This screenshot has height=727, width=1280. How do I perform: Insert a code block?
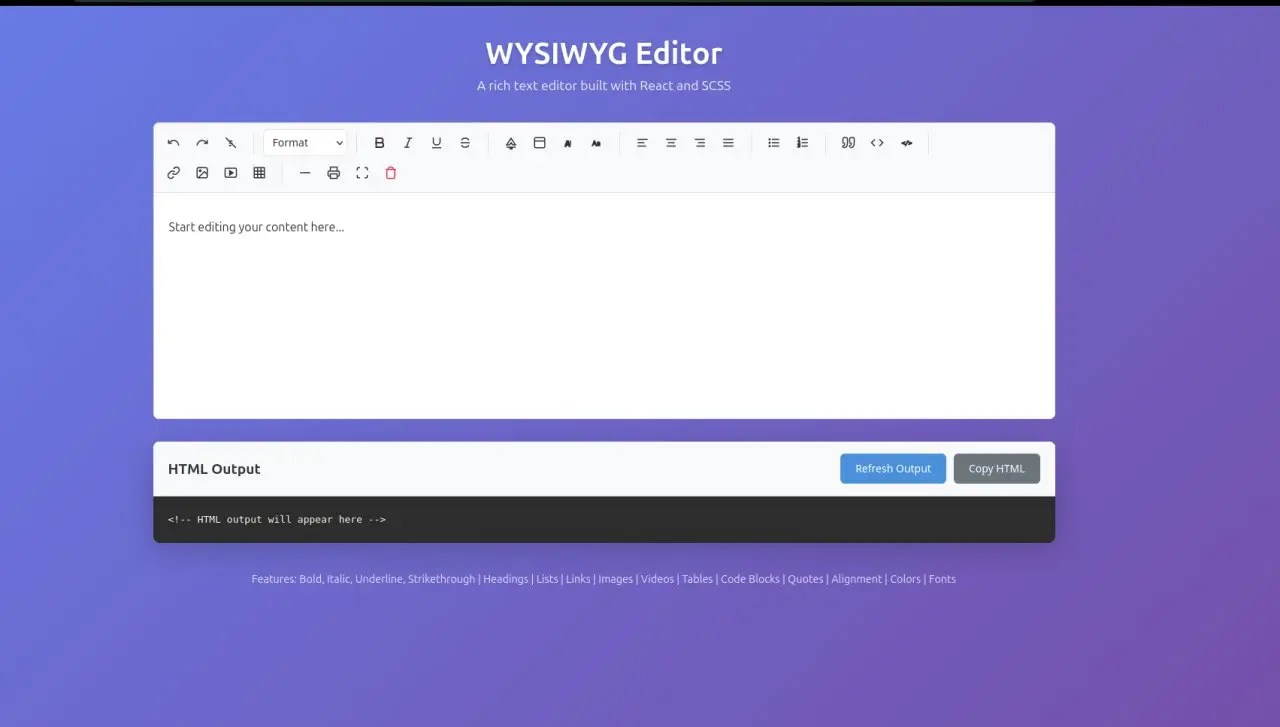[906, 143]
